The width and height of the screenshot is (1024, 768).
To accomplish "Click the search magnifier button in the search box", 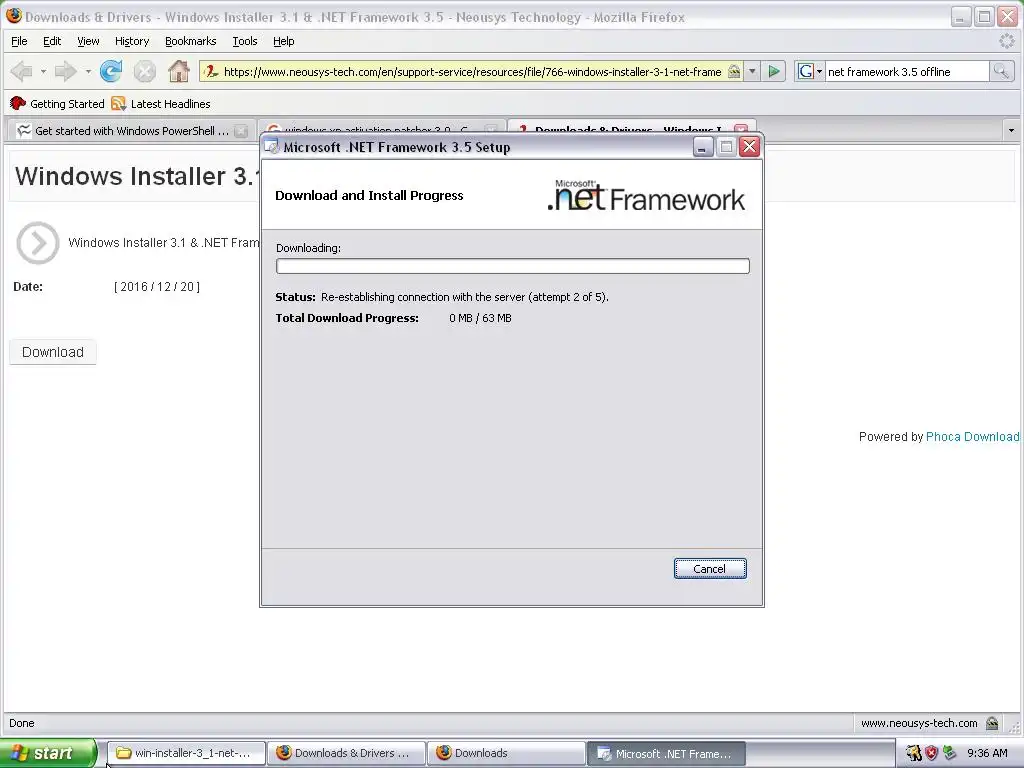I will (x=1001, y=71).
